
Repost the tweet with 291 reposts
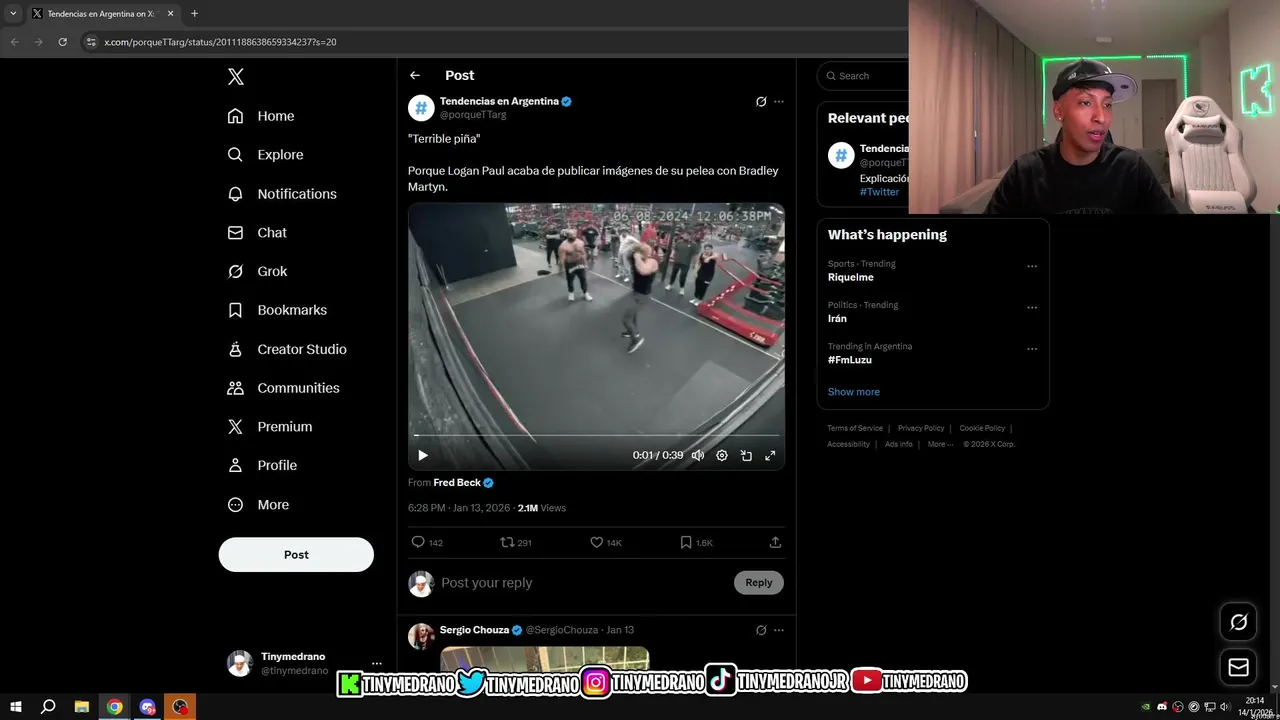tap(516, 542)
